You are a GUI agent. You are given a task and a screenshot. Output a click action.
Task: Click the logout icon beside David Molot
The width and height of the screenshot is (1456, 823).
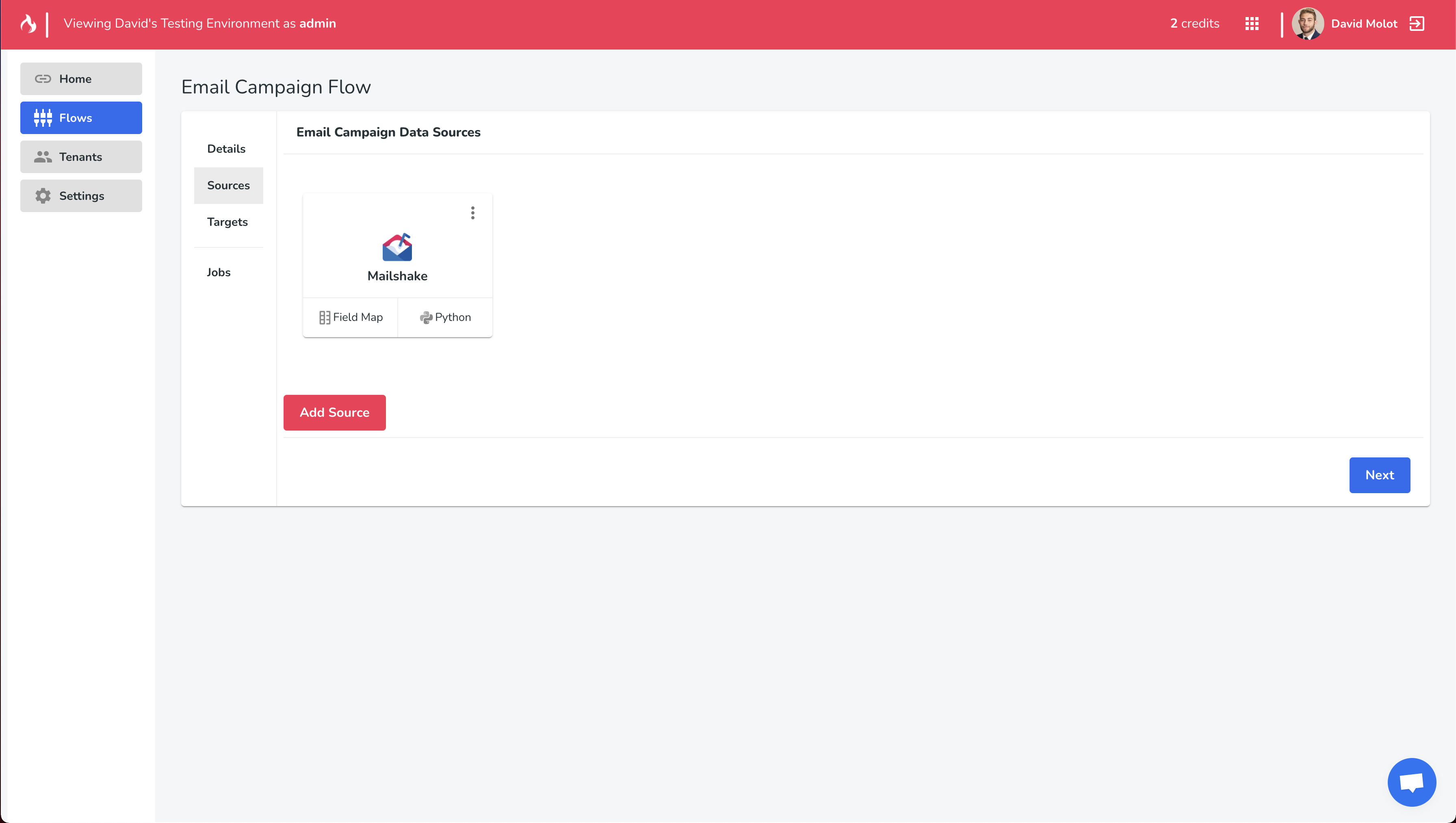pos(1417,24)
